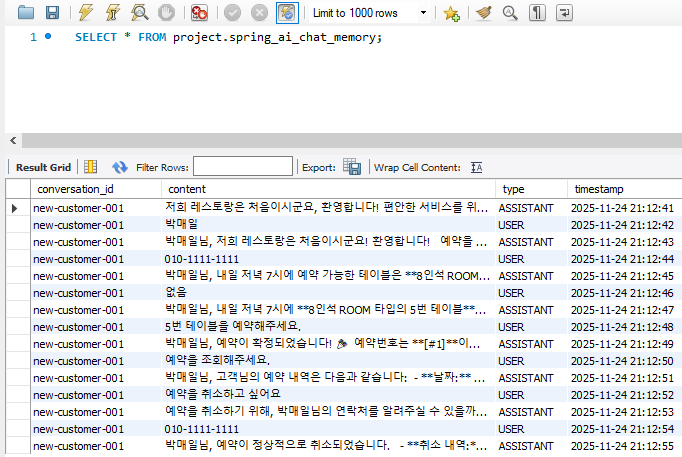The width and height of the screenshot is (682, 457).
Task: Open the Limit to 1000 rows dropdown
Action: click(x=369, y=13)
